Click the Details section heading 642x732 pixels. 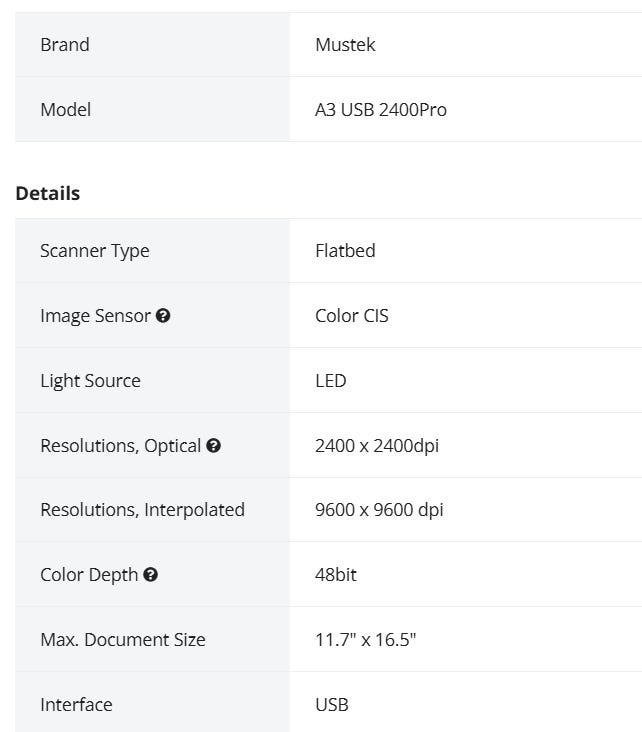[48, 193]
